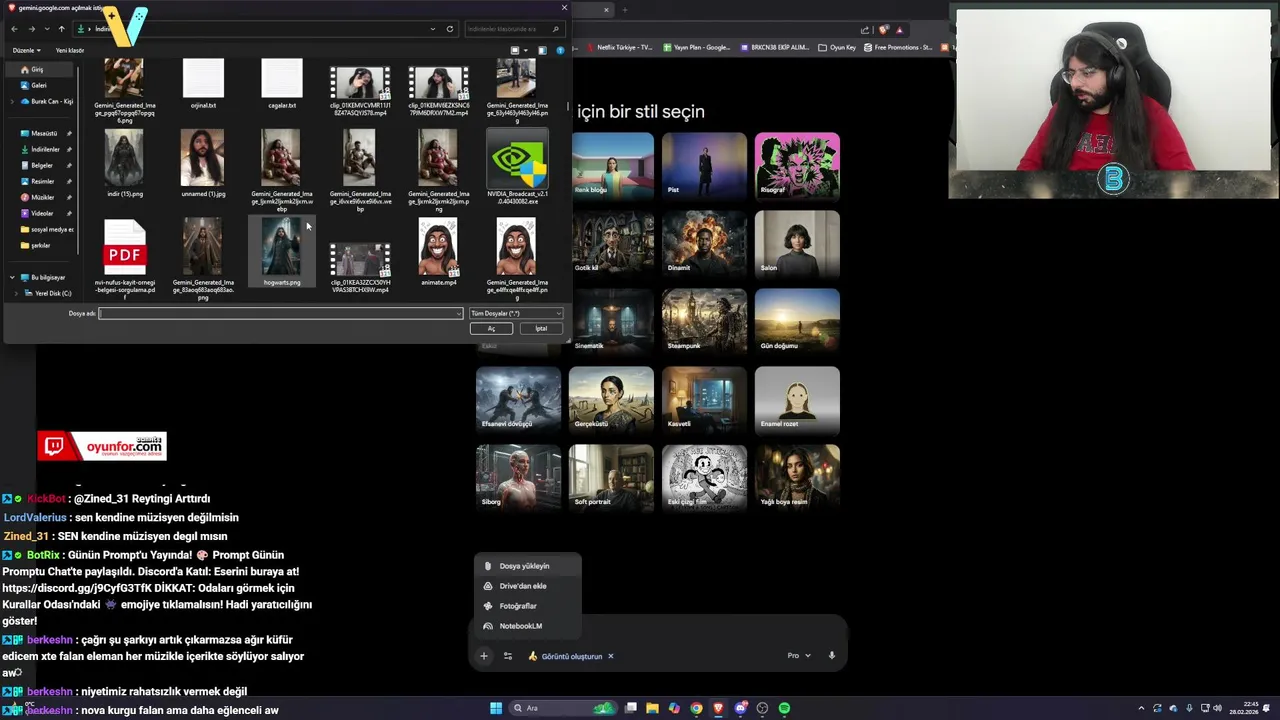Open file dialog help icon
The height and width of the screenshot is (720, 1280).
[x=560, y=50]
